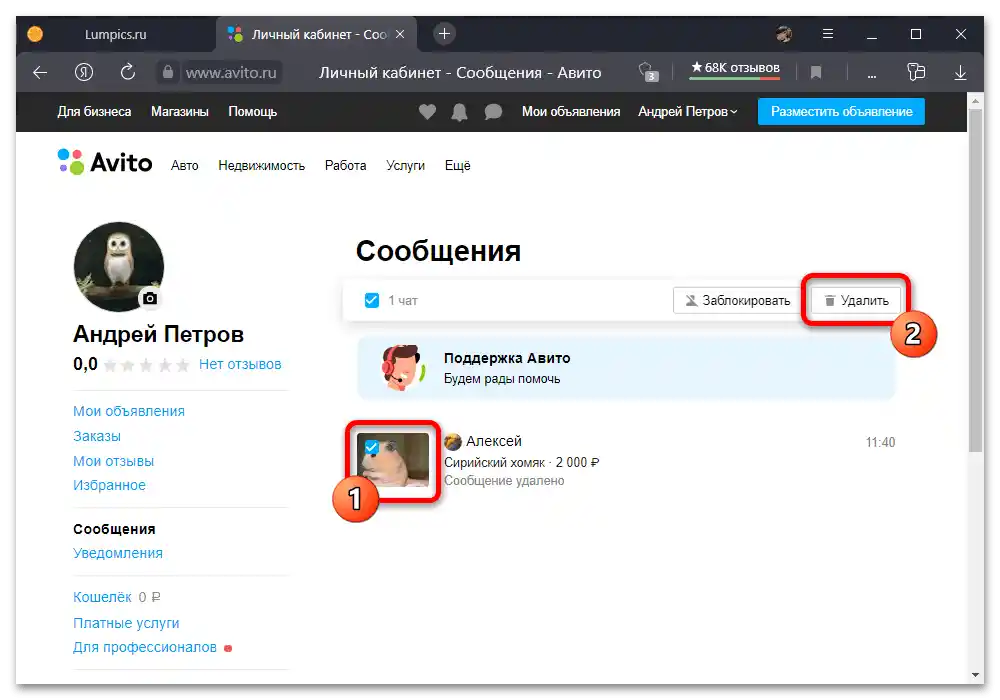Reload the Avito page
1000x700 pixels.
point(128,72)
